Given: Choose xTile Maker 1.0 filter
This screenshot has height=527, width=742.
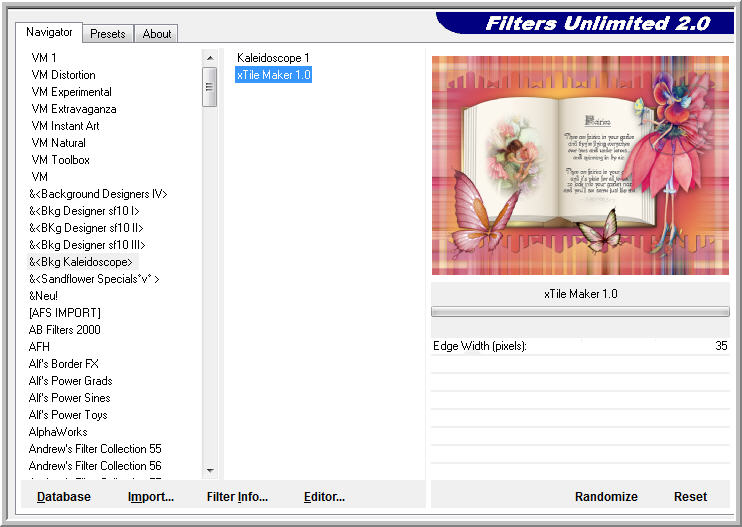Looking at the screenshot, I should point(274,75).
